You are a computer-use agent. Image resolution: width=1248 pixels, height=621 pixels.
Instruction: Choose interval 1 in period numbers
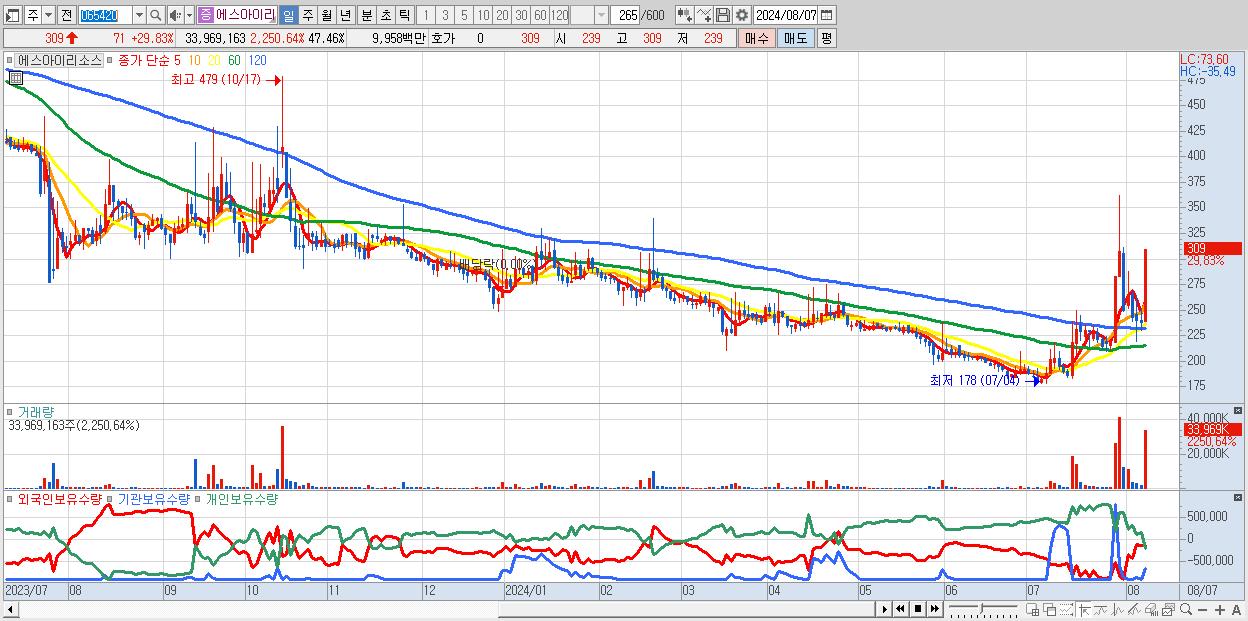426,15
